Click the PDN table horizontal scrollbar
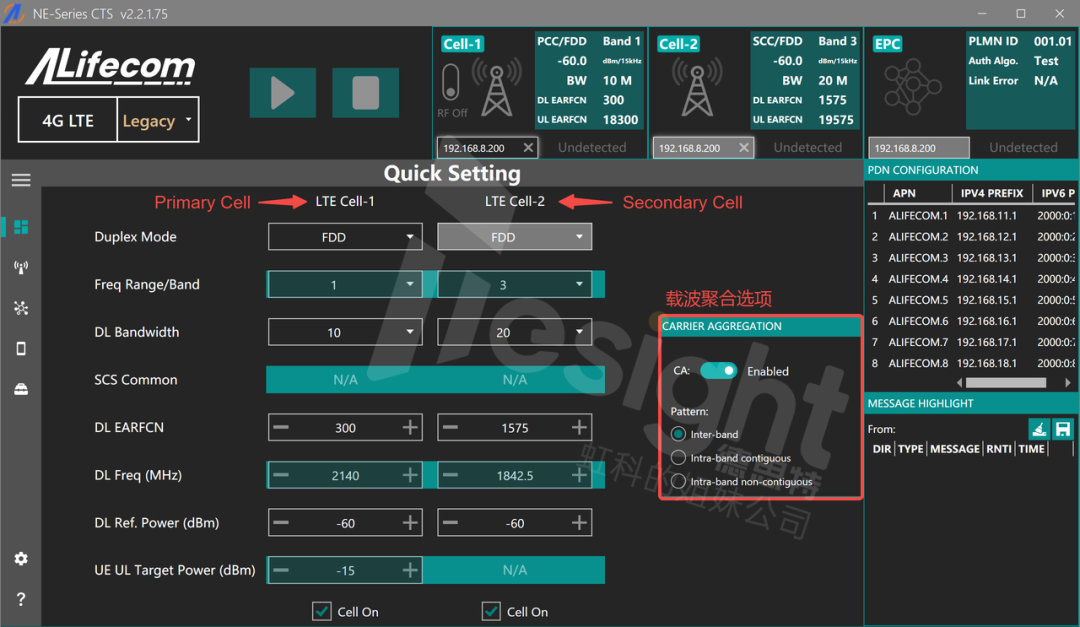 pos(1006,382)
